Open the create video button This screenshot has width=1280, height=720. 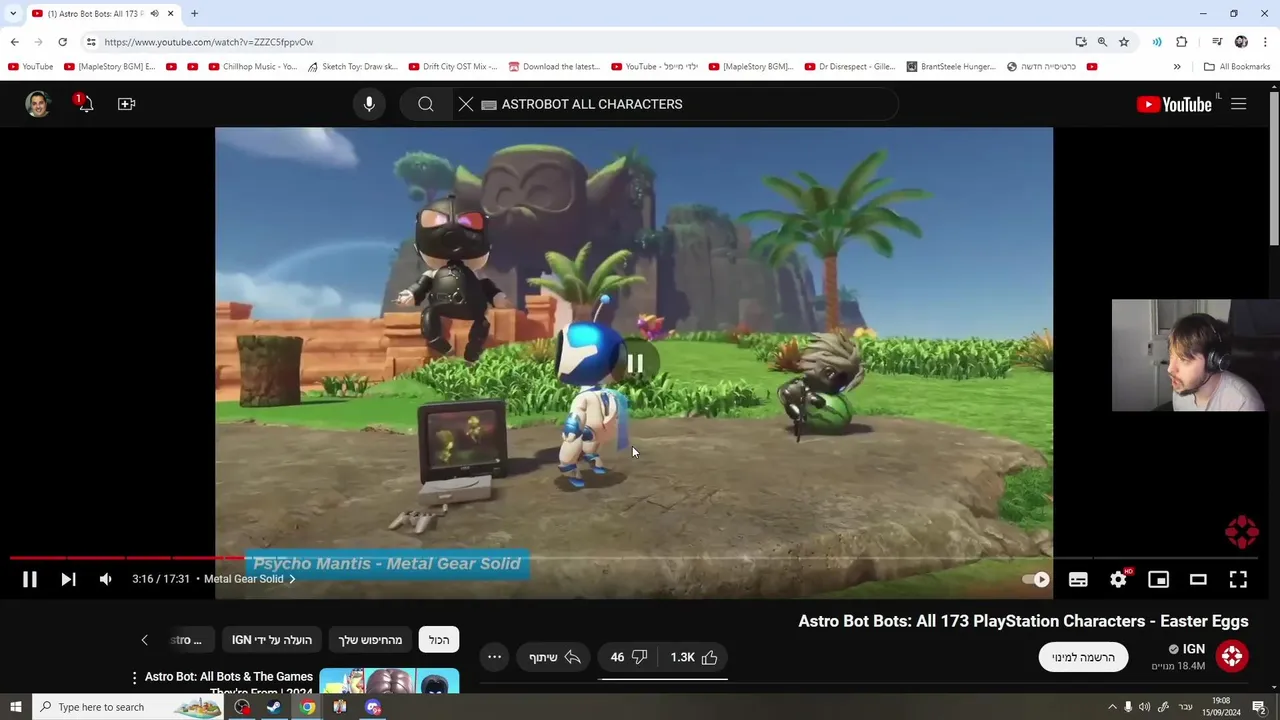pos(126,104)
